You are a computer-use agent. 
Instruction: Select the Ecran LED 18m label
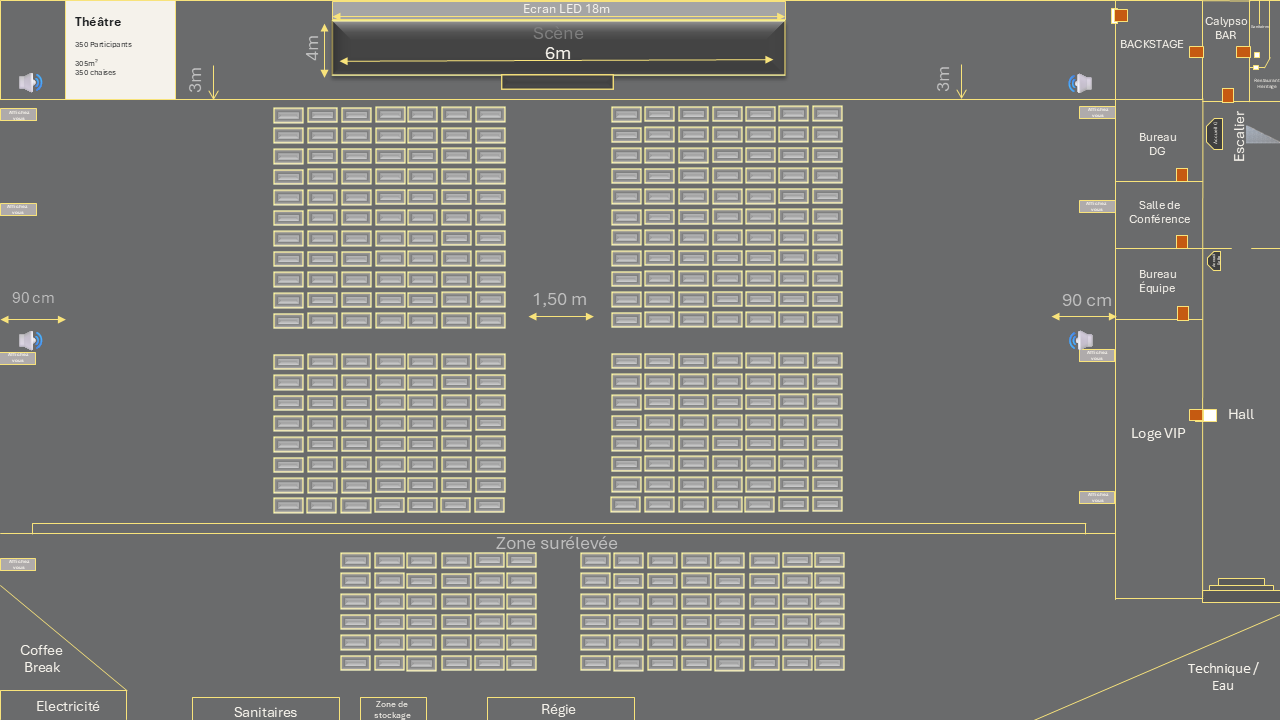click(566, 9)
